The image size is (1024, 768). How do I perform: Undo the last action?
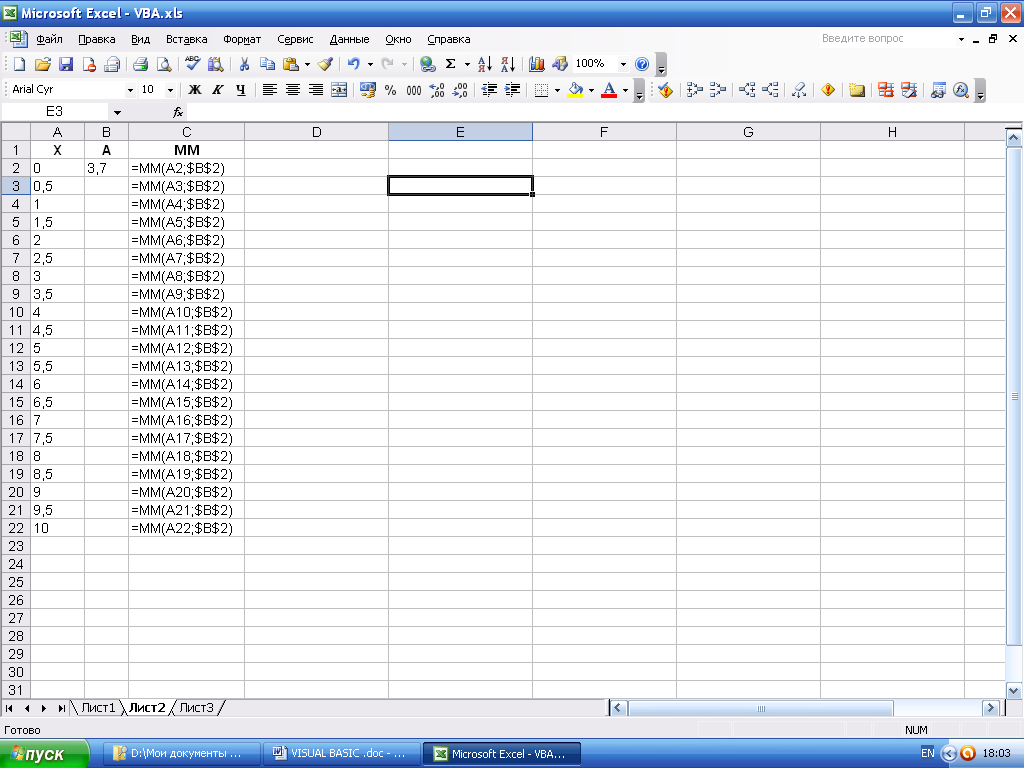coord(353,64)
